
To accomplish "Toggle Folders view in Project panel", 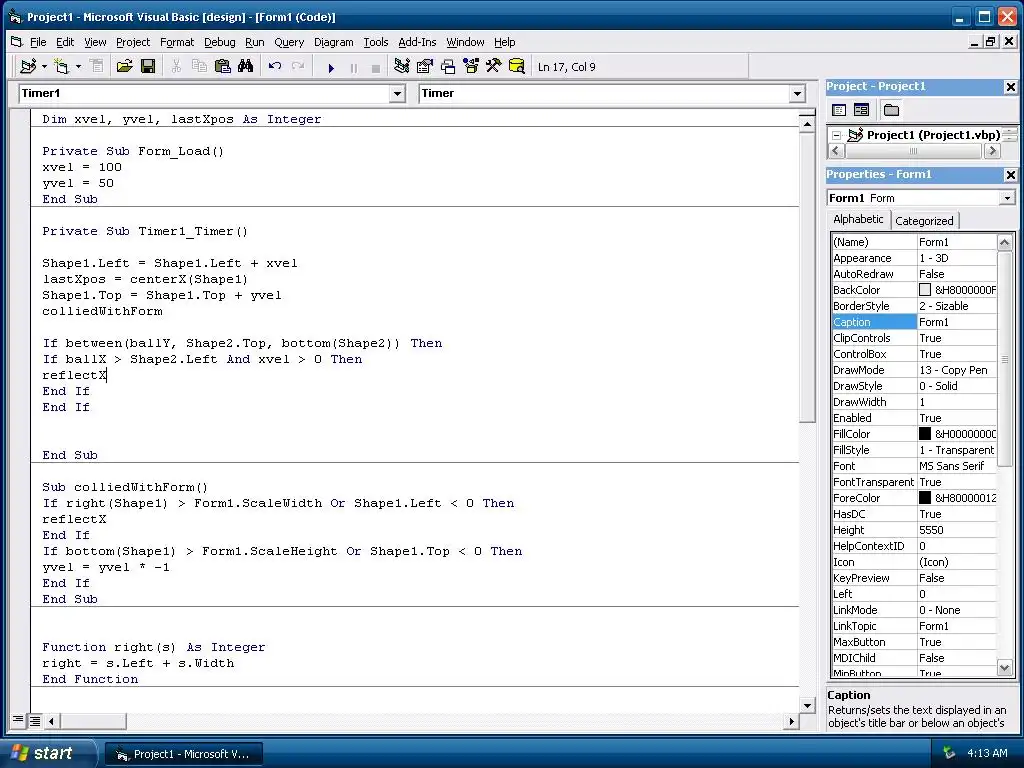I will (891, 110).
